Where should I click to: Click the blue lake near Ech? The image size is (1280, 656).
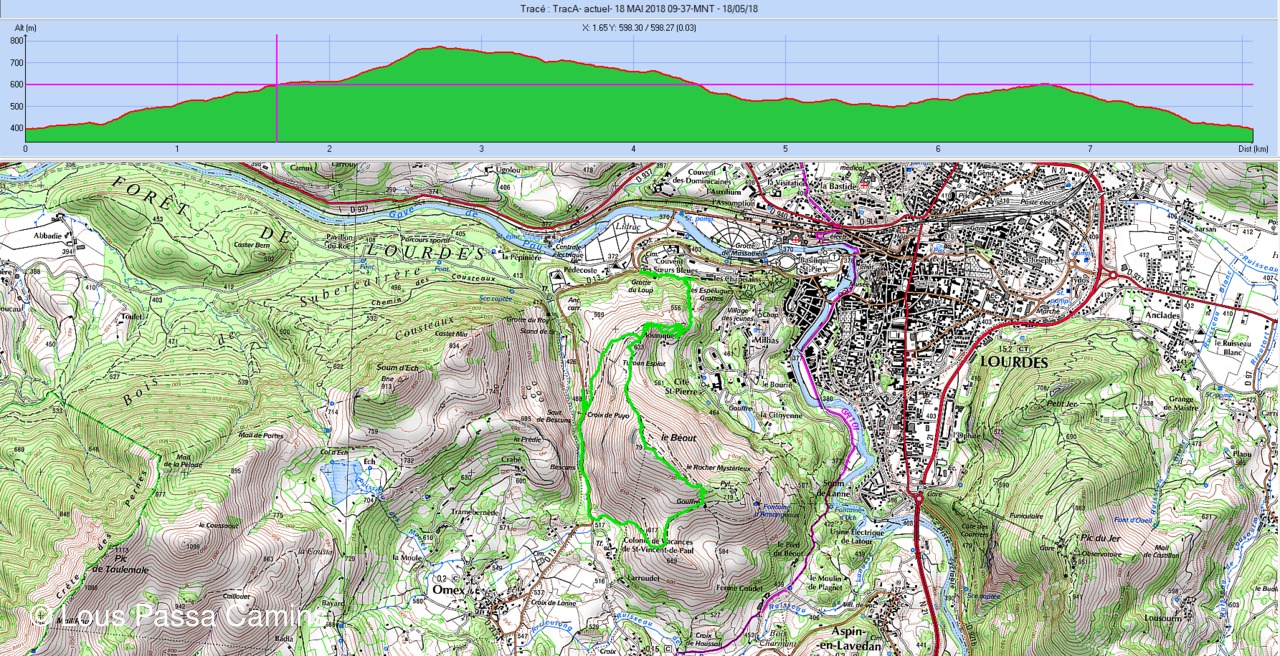338,480
